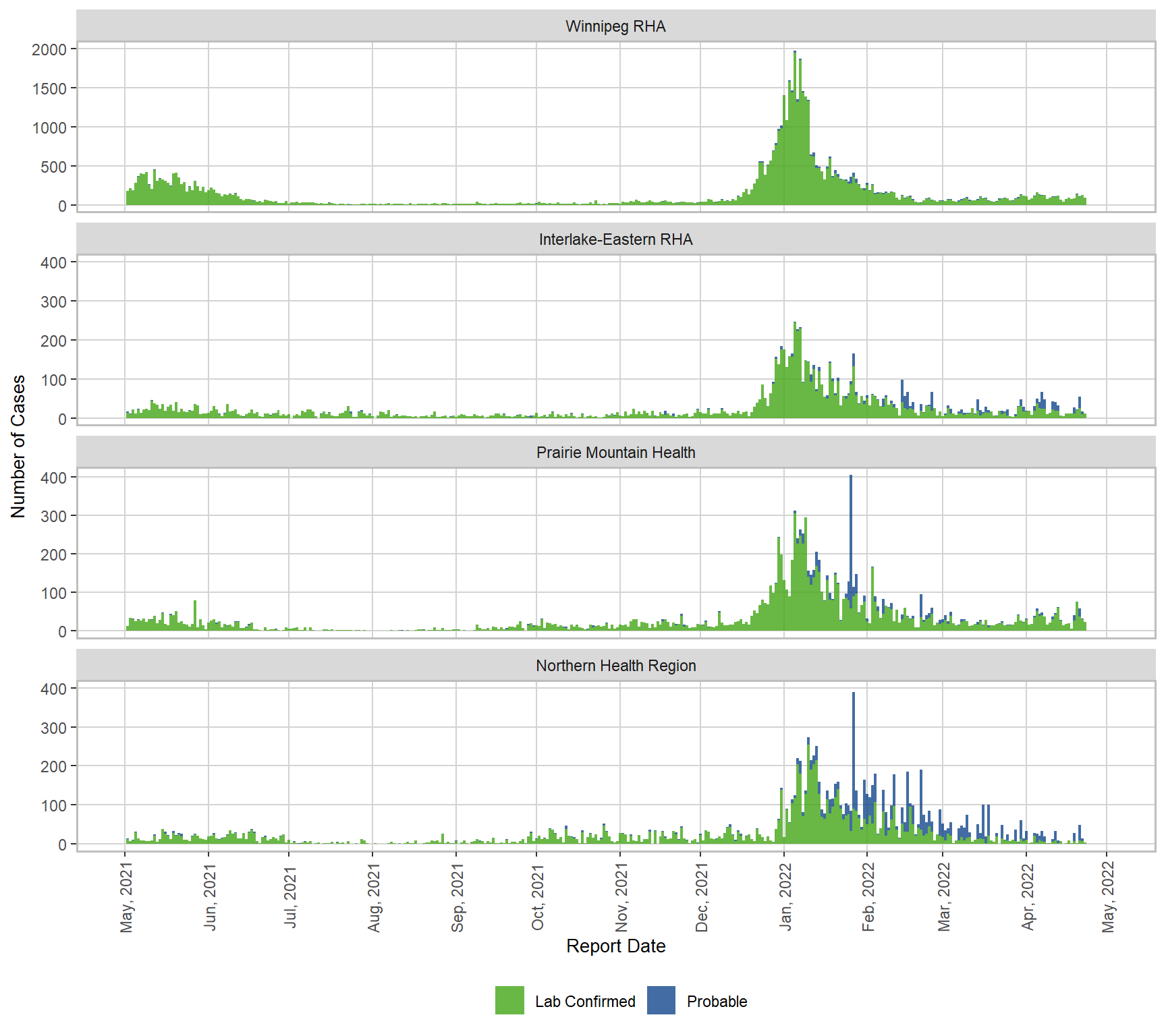Click the 2000 tick on Winnipeg y-axis

click(x=49, y=49)
